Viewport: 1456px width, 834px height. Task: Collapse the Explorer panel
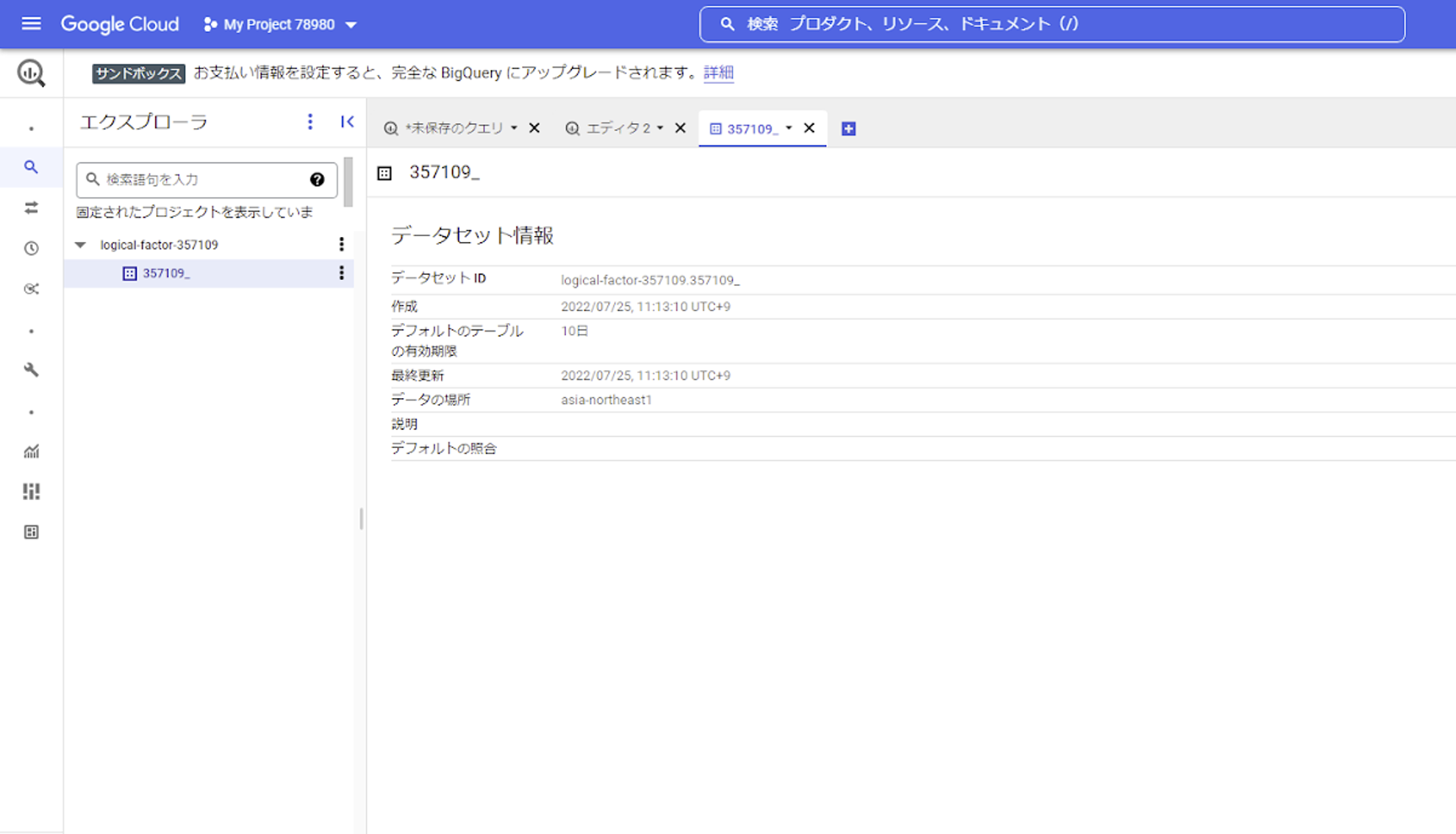point(347,121)
